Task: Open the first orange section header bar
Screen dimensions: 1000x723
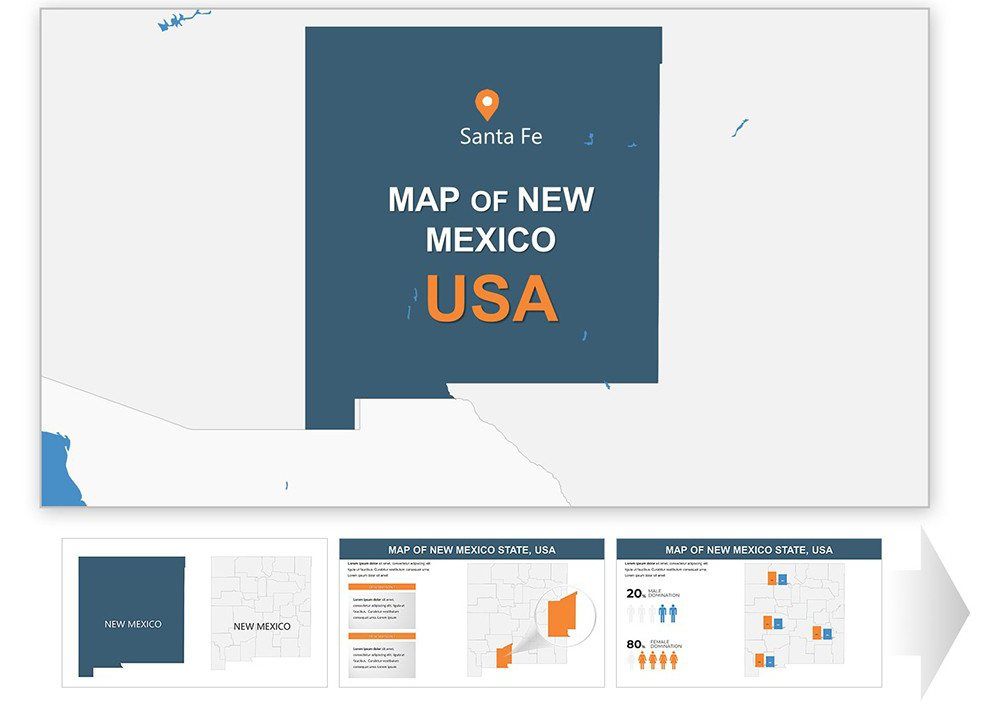Action: click(383, 586)
